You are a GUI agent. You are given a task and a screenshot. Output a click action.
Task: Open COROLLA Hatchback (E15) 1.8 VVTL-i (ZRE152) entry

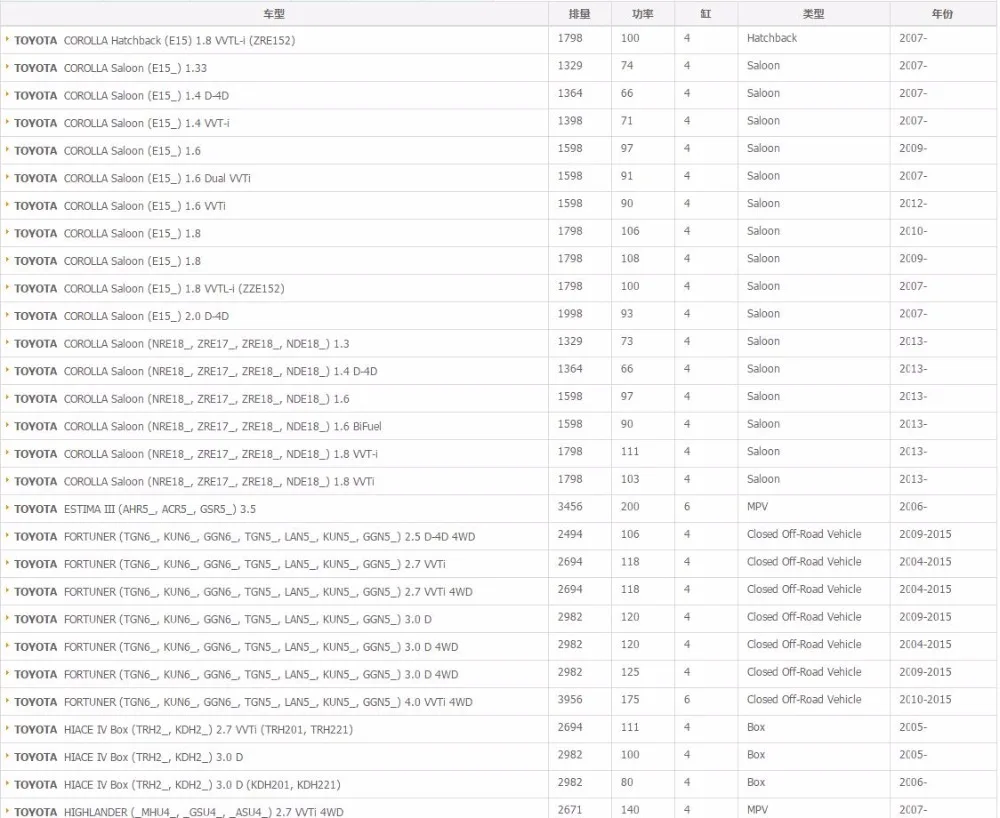[154, 41]
